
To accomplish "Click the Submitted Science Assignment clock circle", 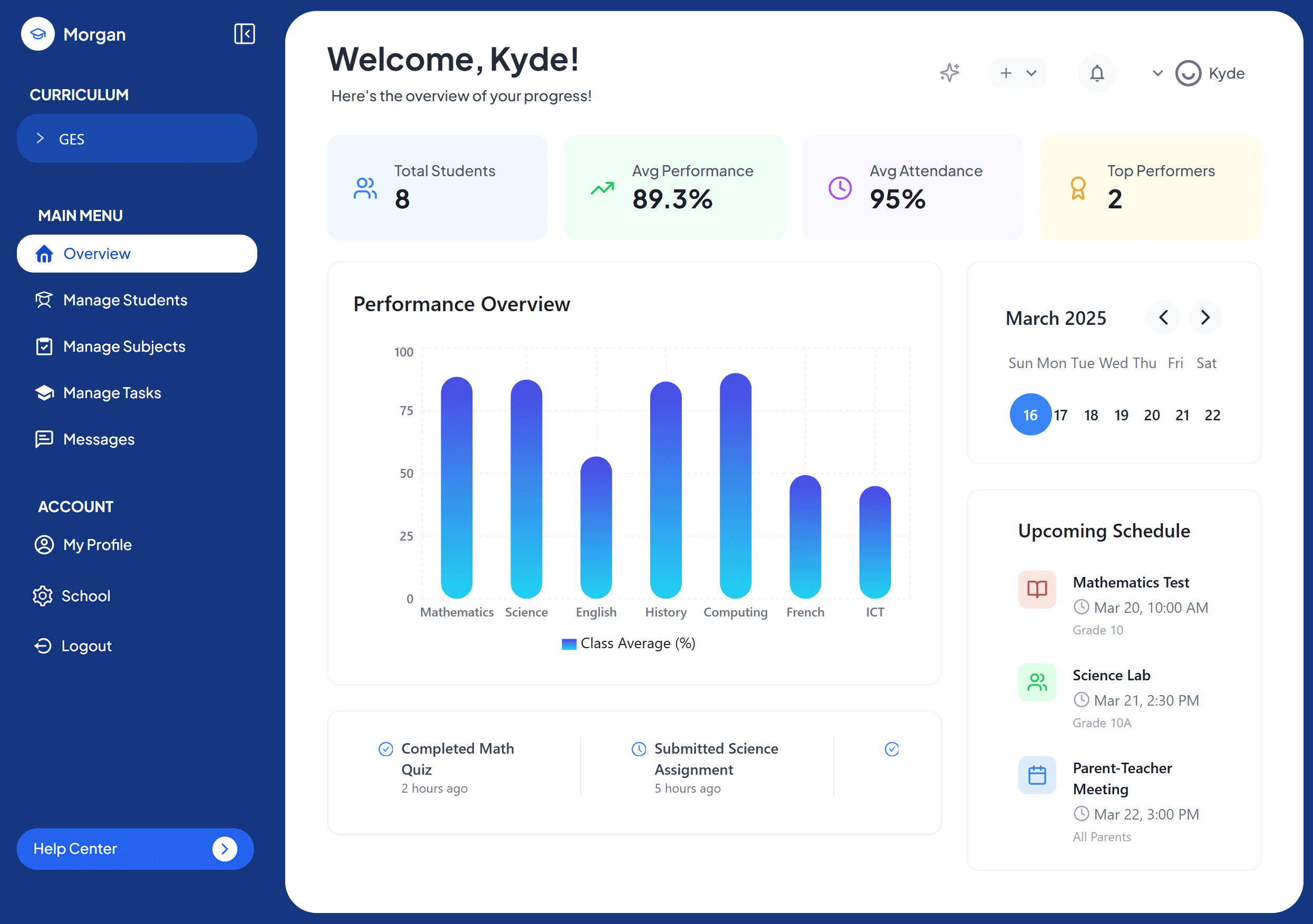I will pyautogui.click(x=638, y=749).
